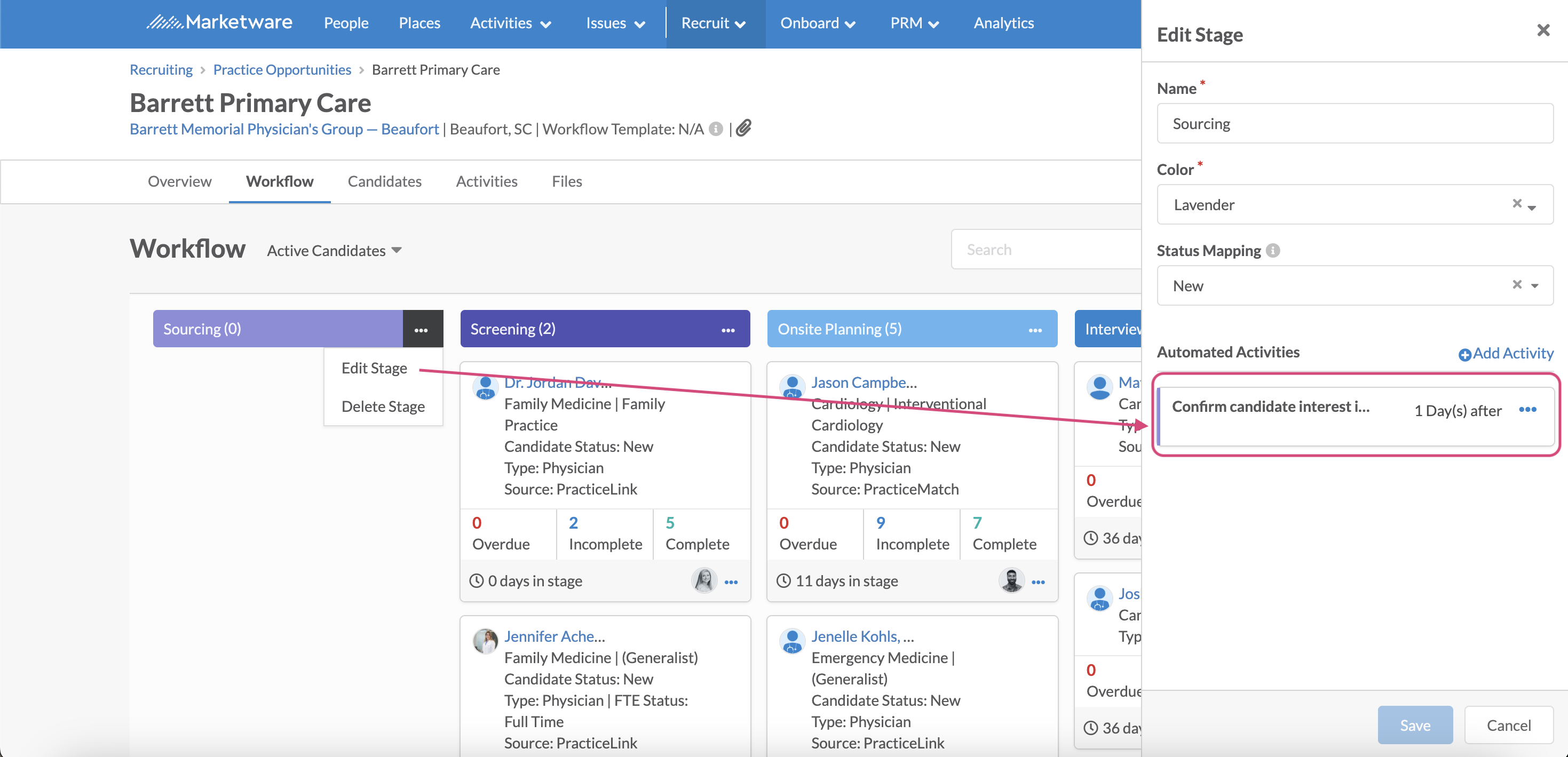Clear the New status mapping selection
The image size is (1568, 757).
pyautogui.click(x=1517, y=284)
